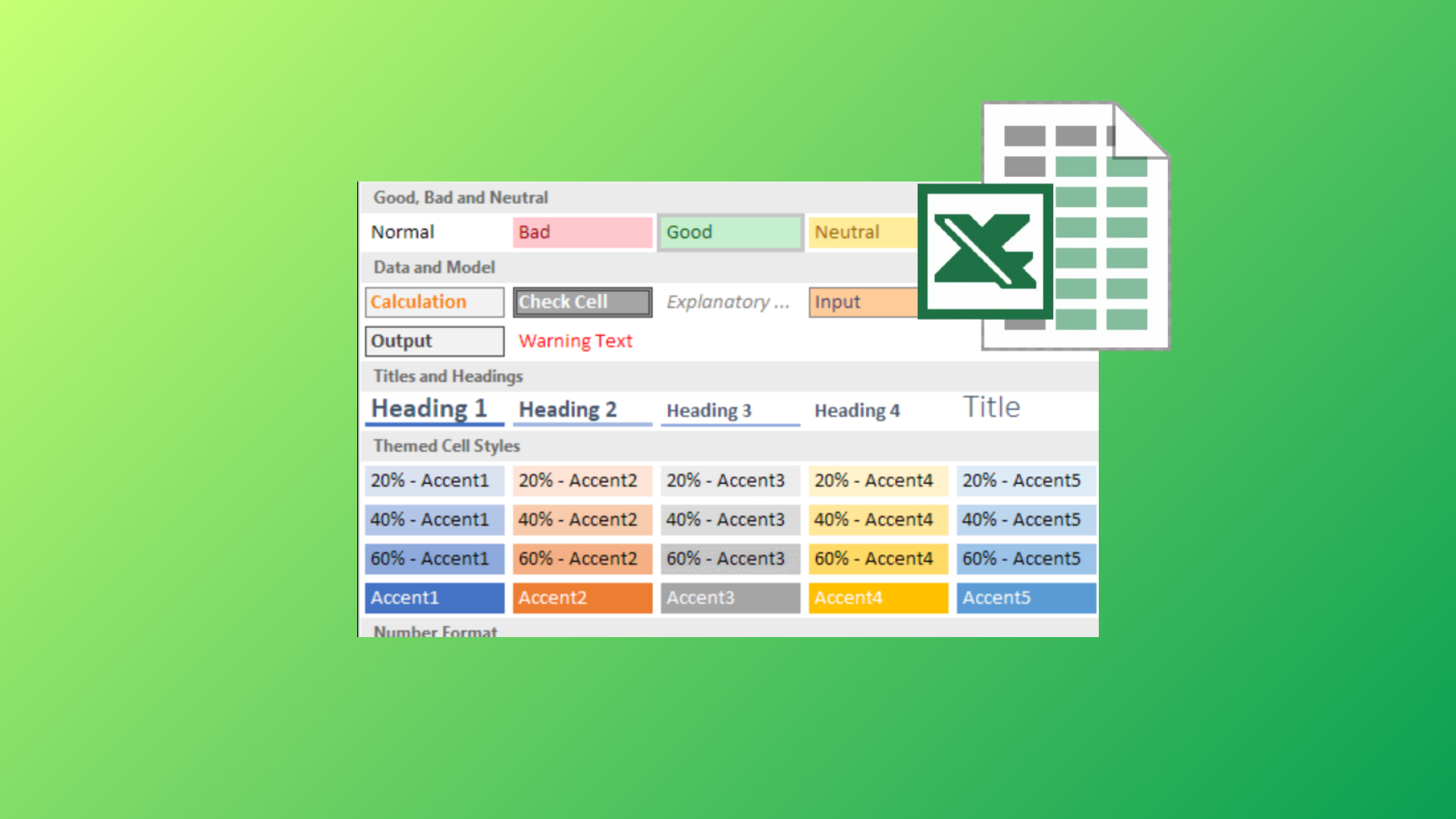Select the Warning Text style
The width and height of the screenshot is (1456, 819).
[574, 340]
